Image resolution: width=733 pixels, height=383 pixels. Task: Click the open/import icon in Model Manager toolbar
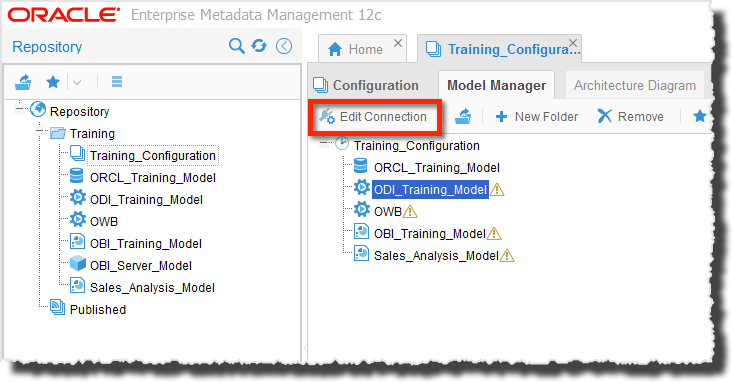point(463,116)
